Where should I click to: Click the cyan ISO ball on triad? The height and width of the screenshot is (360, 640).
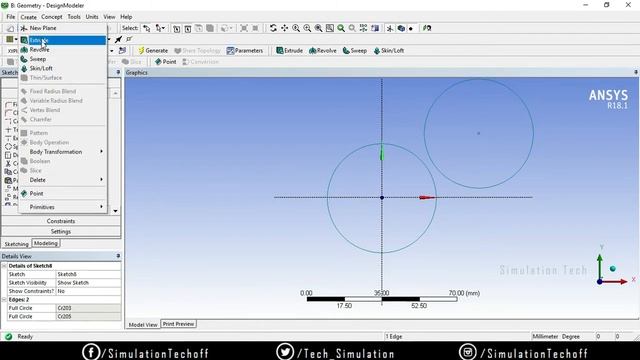pyautogui.click(x=613, y=269)
